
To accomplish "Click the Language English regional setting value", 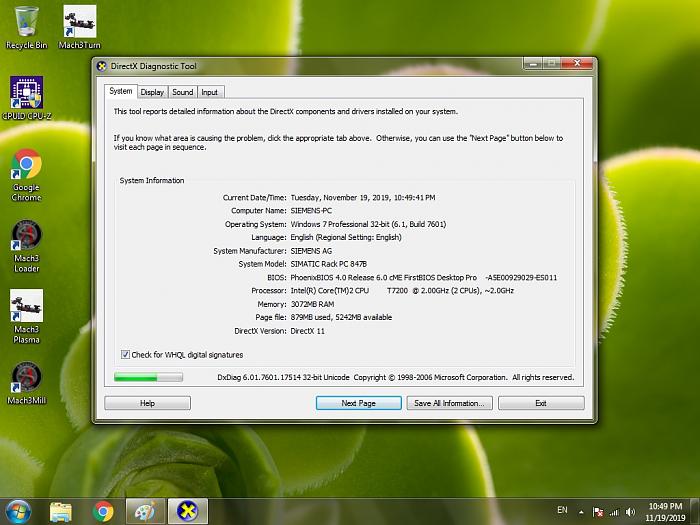I will [x=346, y=238].
